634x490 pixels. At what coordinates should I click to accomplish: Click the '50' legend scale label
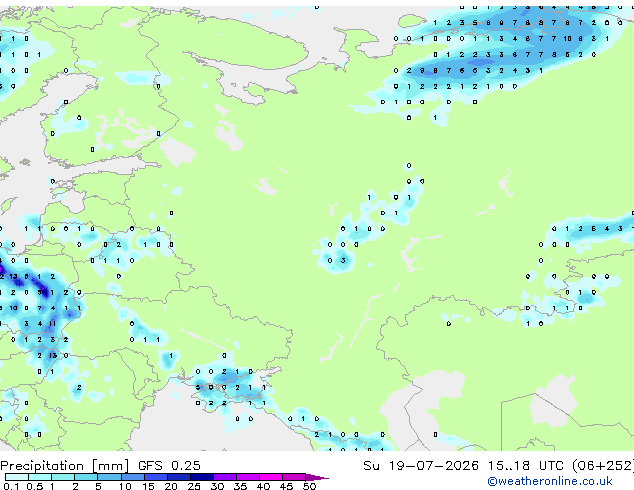pyautogui.click(x=309, y=486)
